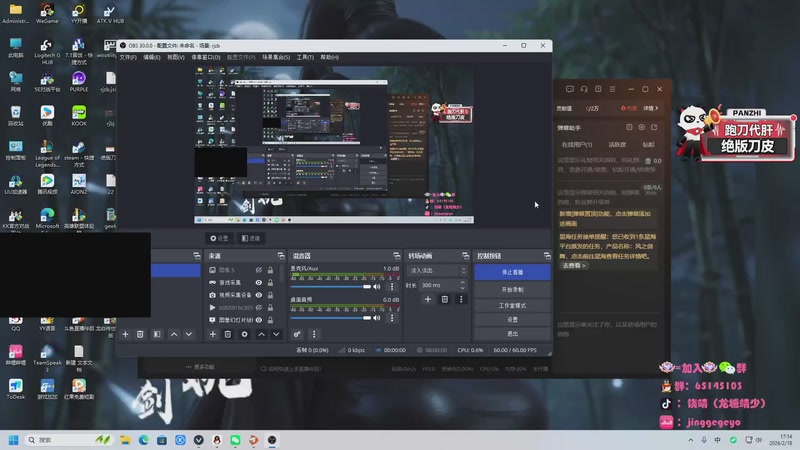Open mixer panel three-dot menu
Viewport: 800px width, 450px height.
click(314, 334)
